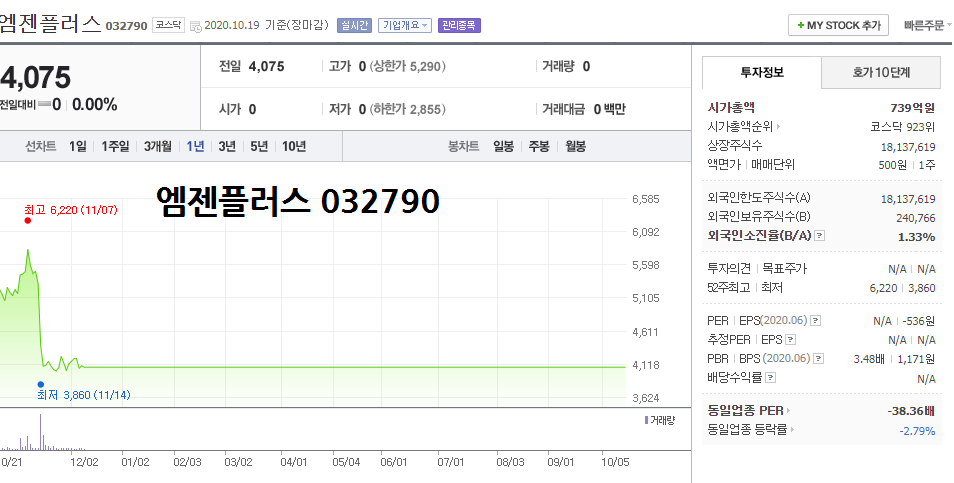Image resolution: width=954 pixels, height=483 pixels.
Task: Click the arrow beside 동일업종 PER
Action: pos(789,411)
